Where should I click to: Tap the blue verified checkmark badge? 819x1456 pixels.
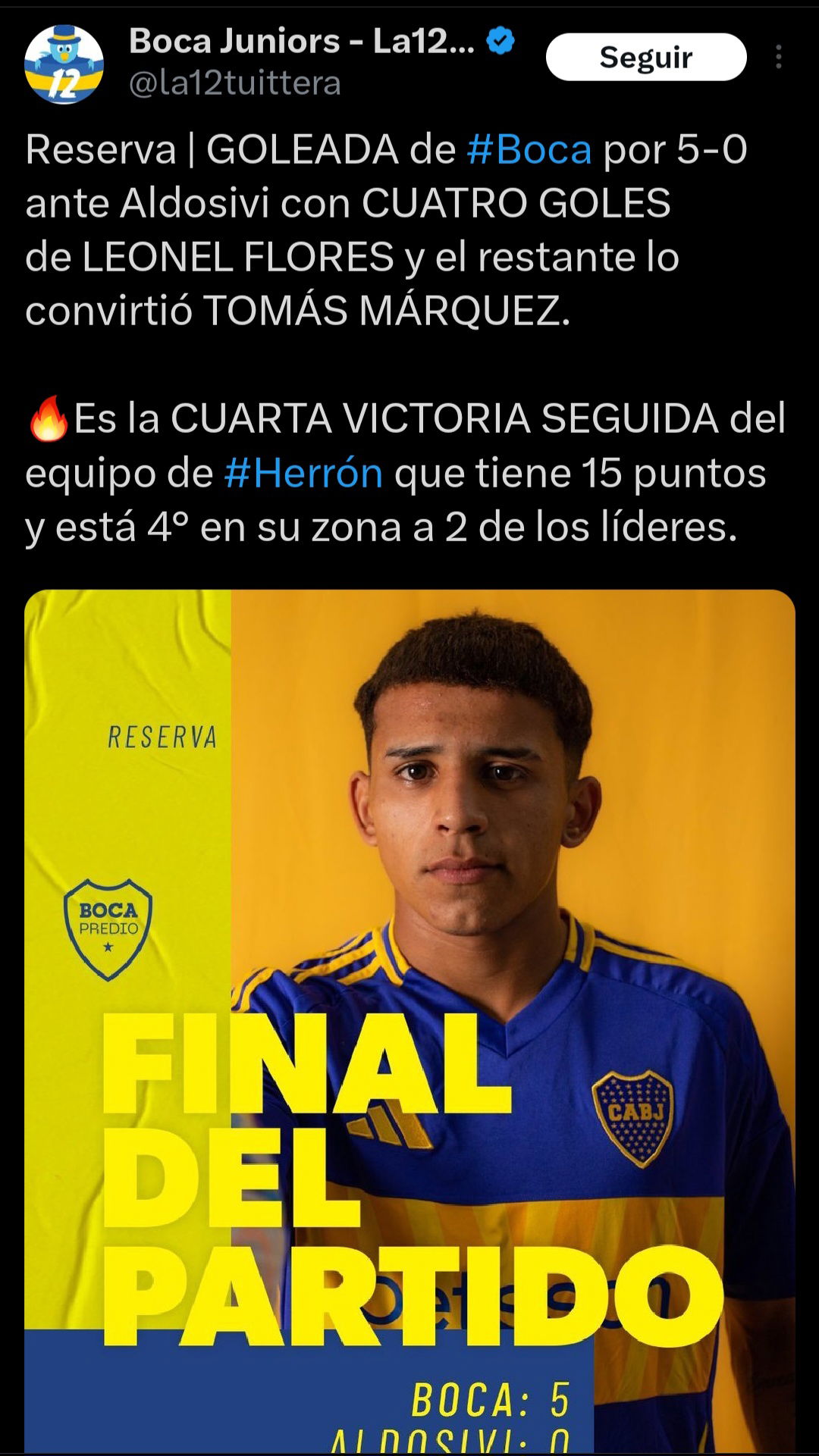pos(500,41)
